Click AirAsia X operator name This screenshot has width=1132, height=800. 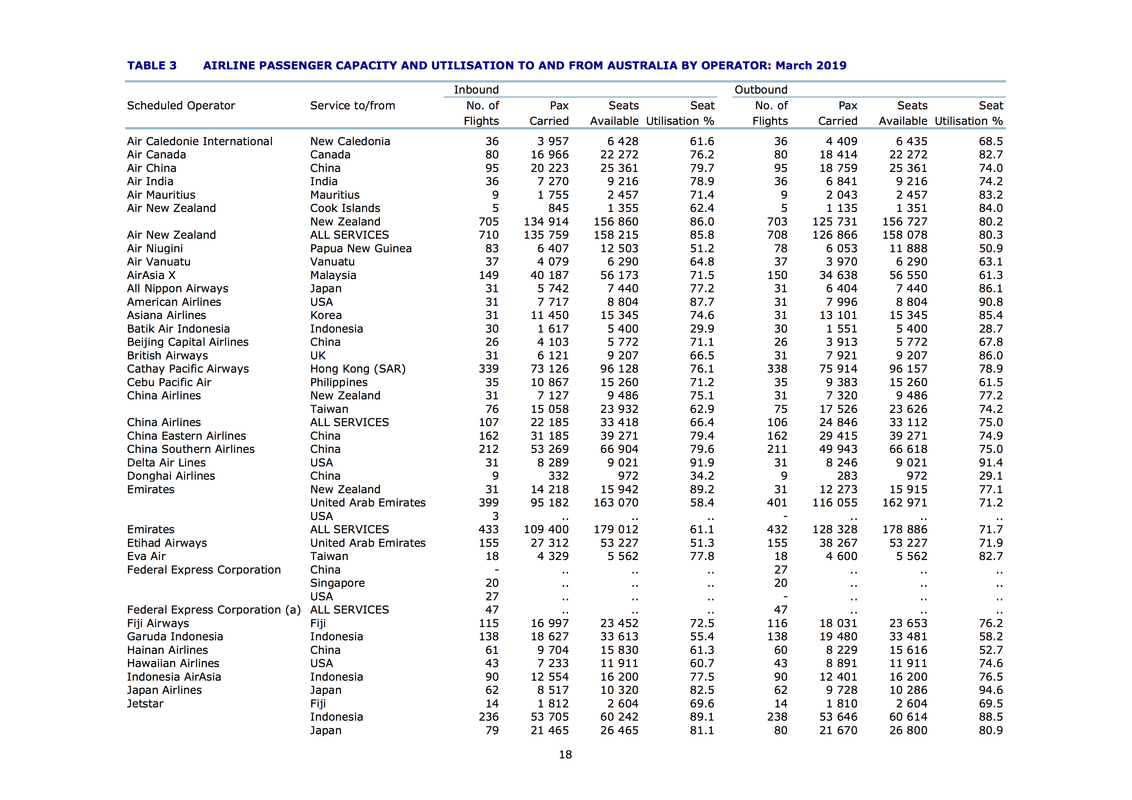tap(151, 275)
